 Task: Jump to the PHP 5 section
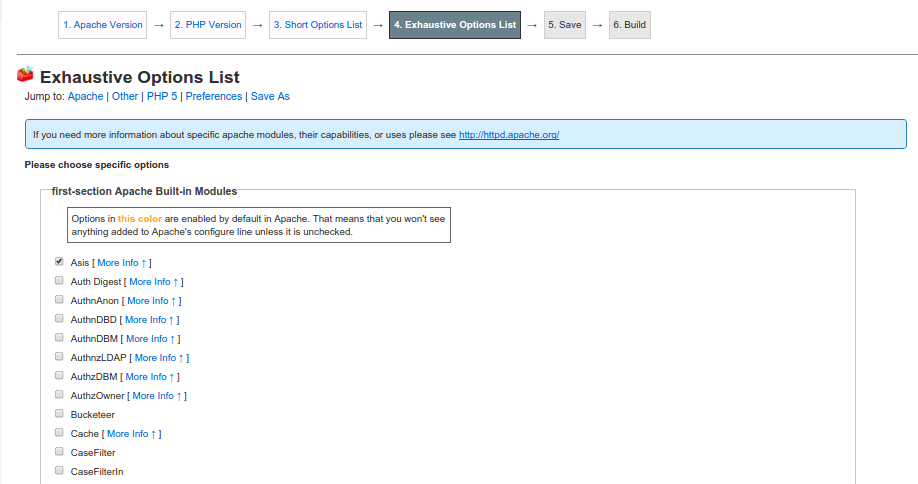pyautogui.click(x=162, y=97)
